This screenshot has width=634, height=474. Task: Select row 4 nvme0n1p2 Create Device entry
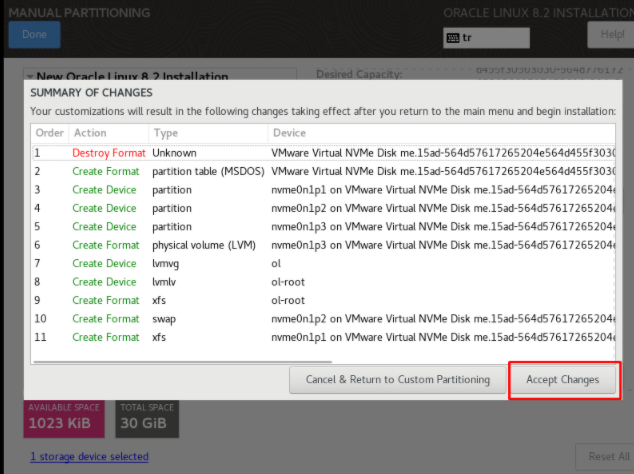324,208
